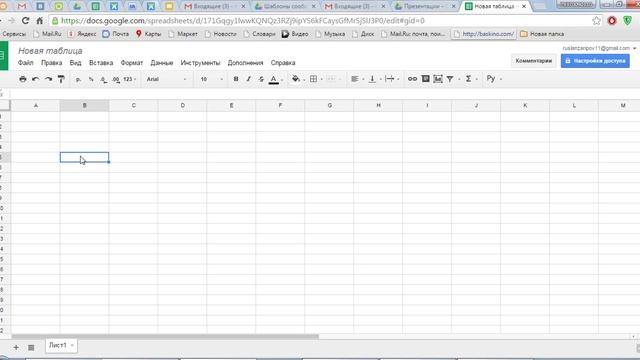The height and width of the screenshot is (360, 640).
Task: Open the Дополнения menu
Action: tap(245, 63)
